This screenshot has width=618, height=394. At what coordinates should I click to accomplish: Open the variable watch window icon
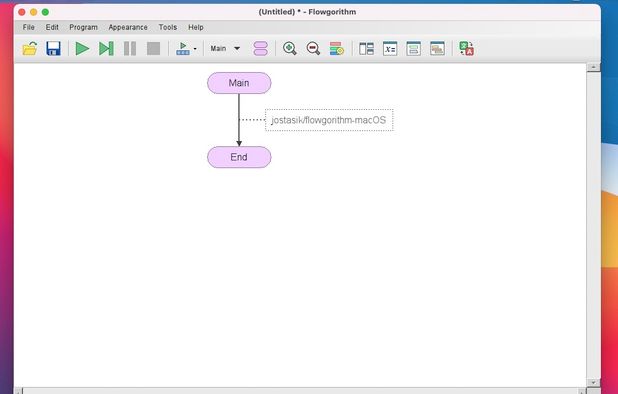(390, 48)
